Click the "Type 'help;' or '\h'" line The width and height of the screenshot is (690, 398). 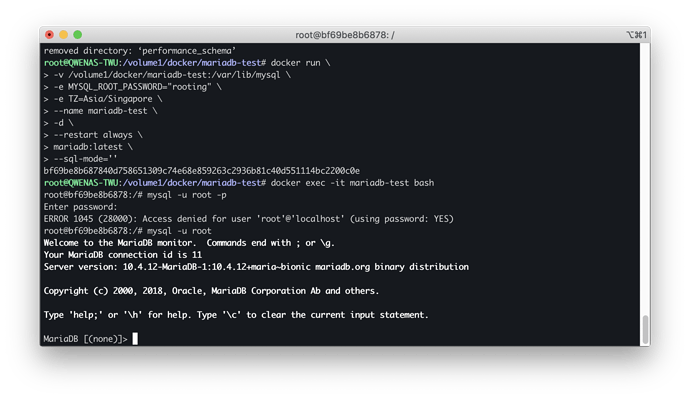236,315
